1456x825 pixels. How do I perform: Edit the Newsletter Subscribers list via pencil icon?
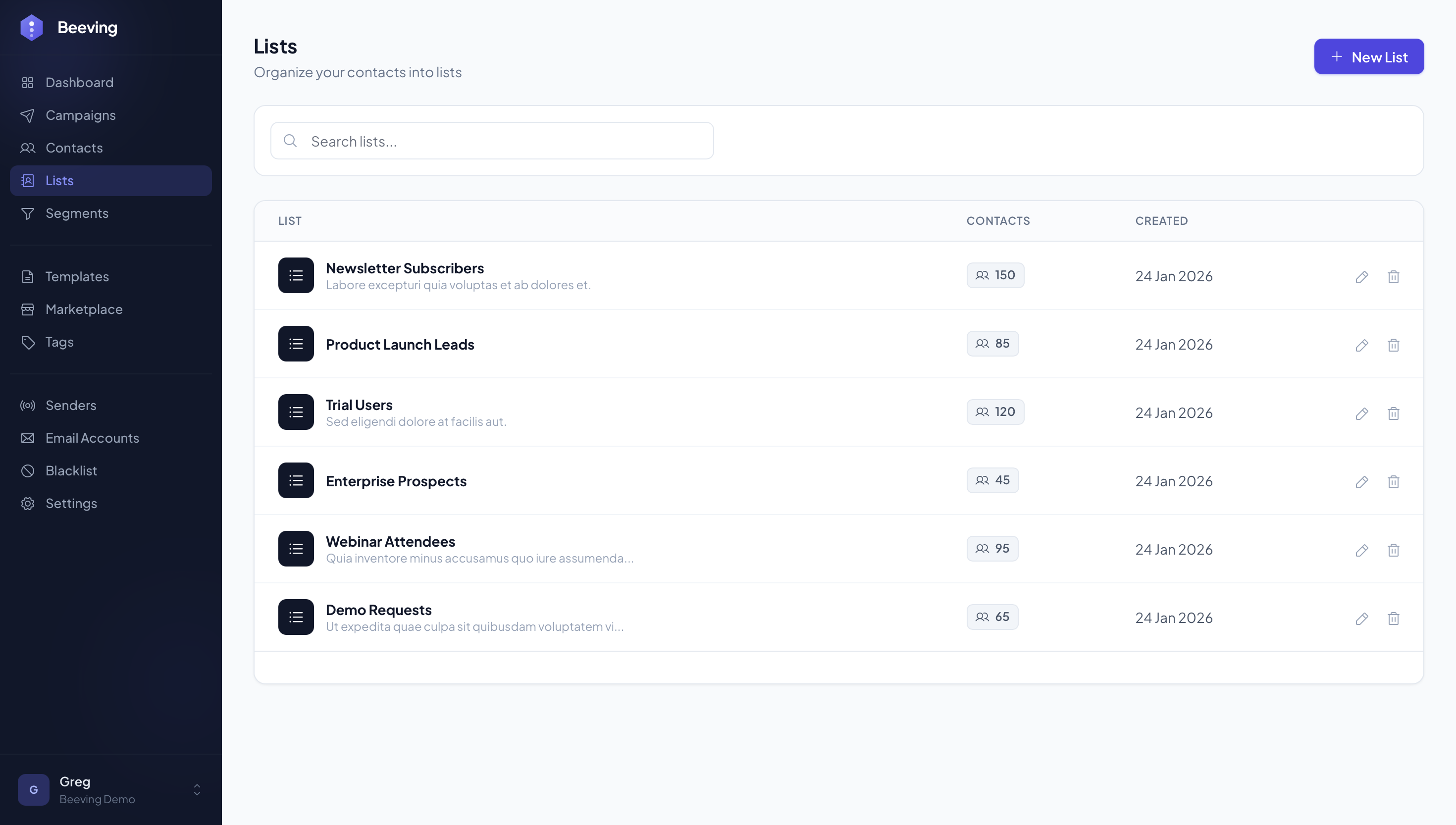pyautogui.click(x=1362, y=276)
